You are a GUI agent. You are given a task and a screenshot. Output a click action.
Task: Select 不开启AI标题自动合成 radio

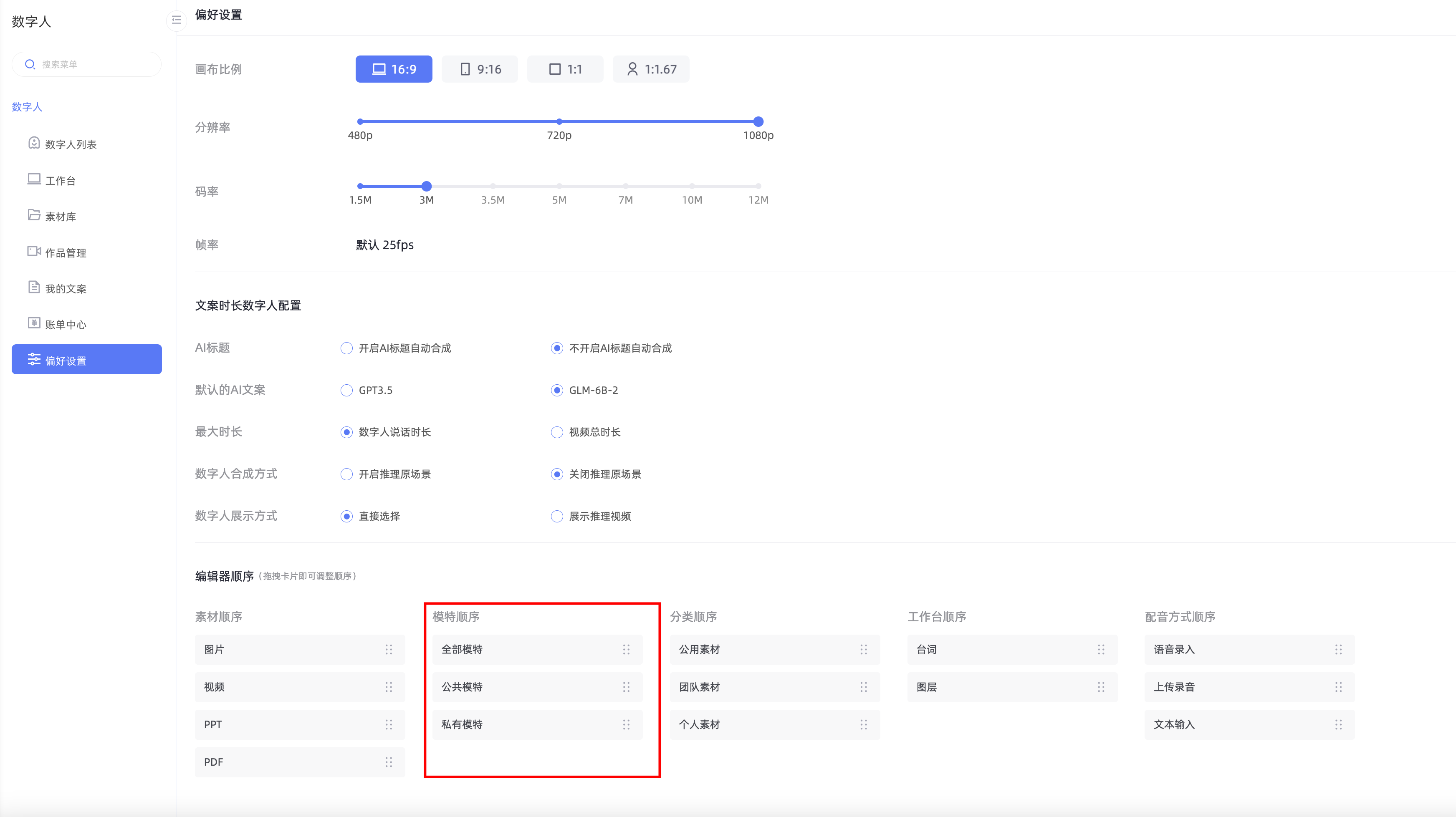[557, 348]
